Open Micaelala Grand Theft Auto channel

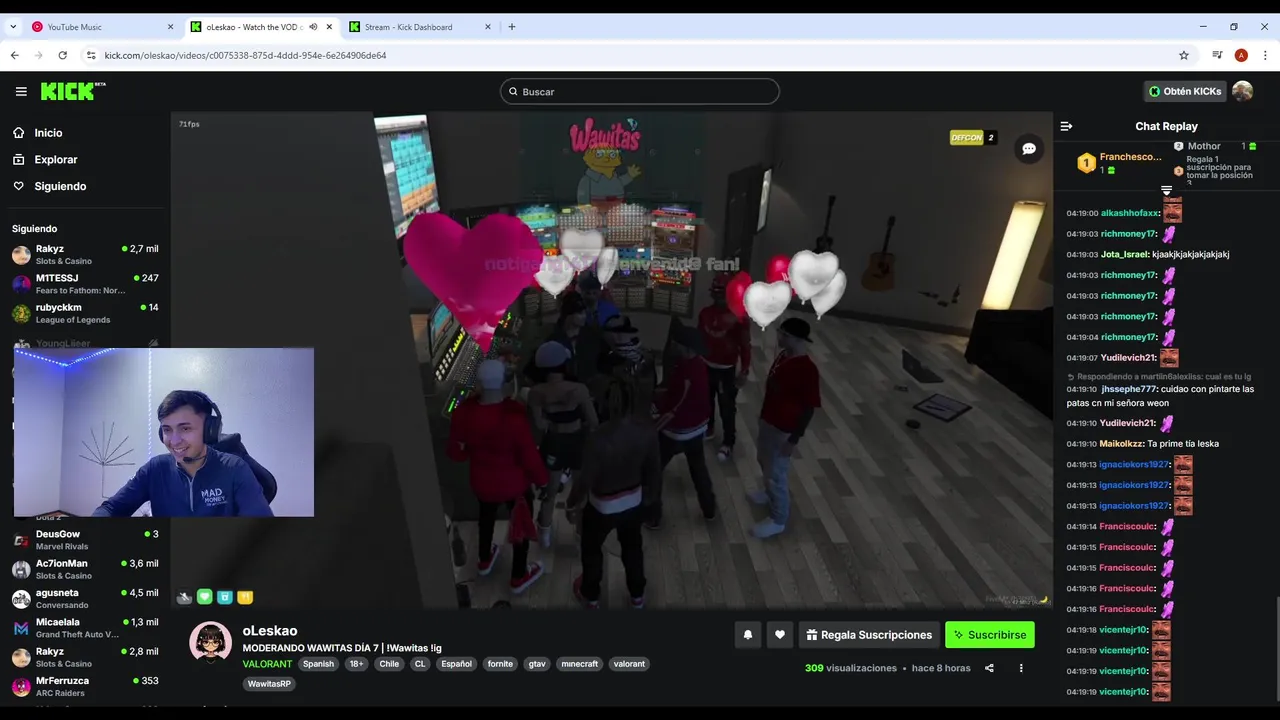click(85, 628)
